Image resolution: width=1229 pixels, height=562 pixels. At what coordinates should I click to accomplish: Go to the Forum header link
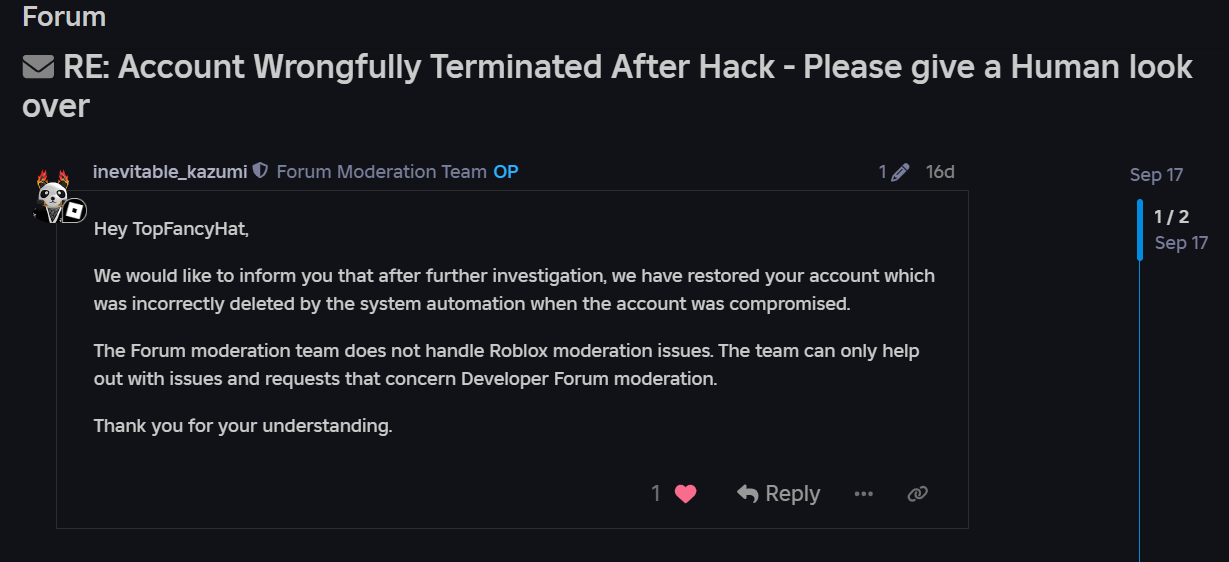pos(64,16)
